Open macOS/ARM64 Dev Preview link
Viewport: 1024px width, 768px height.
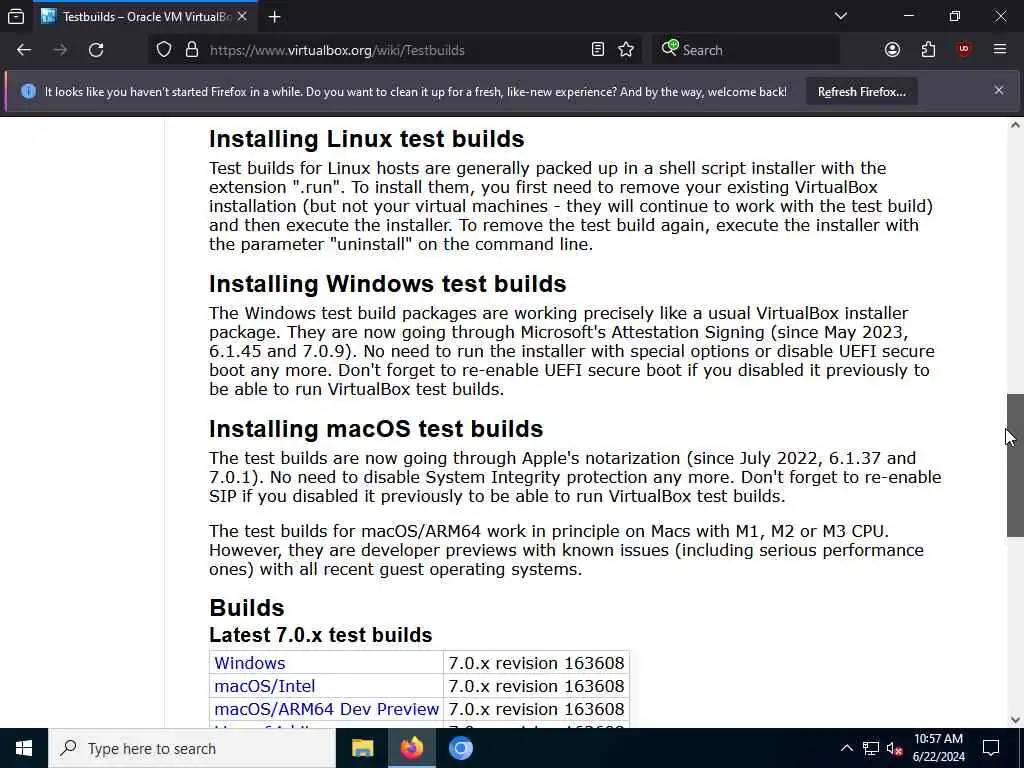[327, 709]
